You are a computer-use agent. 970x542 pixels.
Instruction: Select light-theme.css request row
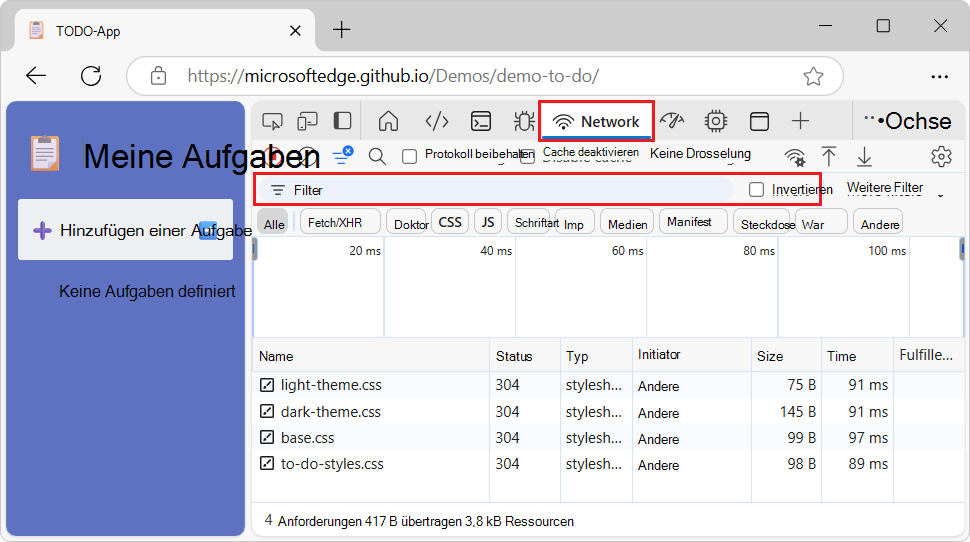608,385
